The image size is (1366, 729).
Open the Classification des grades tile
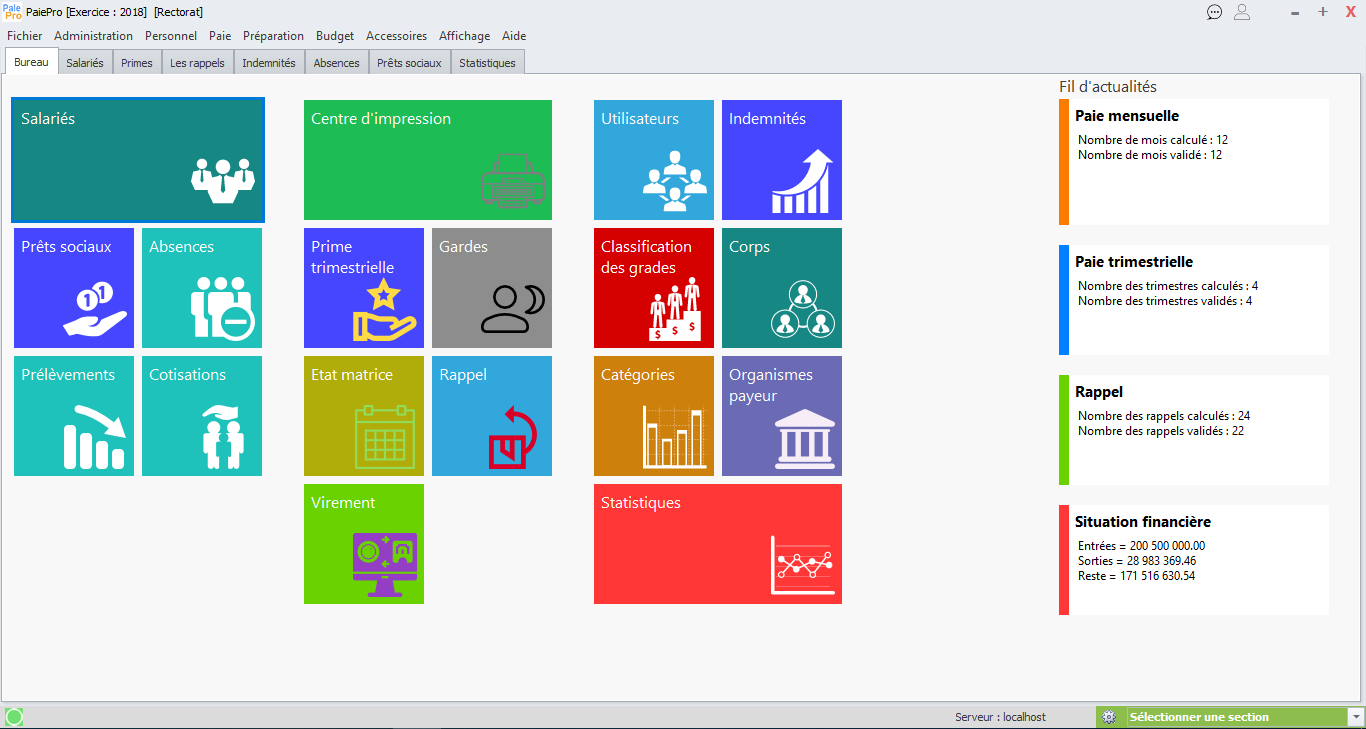click(x=654, y=288)
